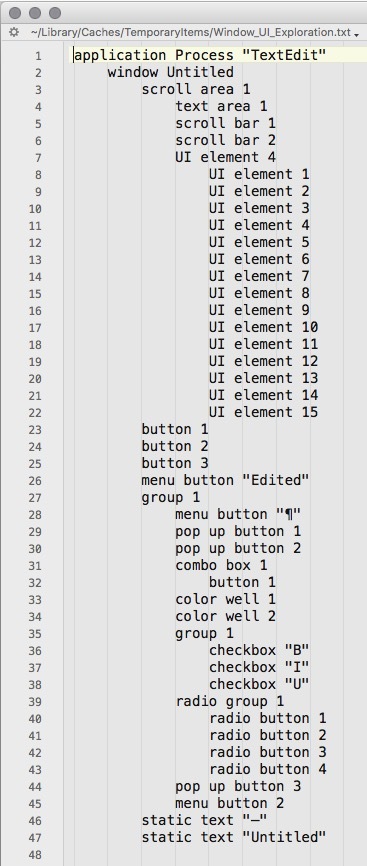Click the 'radio button 3' text line
This screenshot has height=866, width=367.
[268, 752]
